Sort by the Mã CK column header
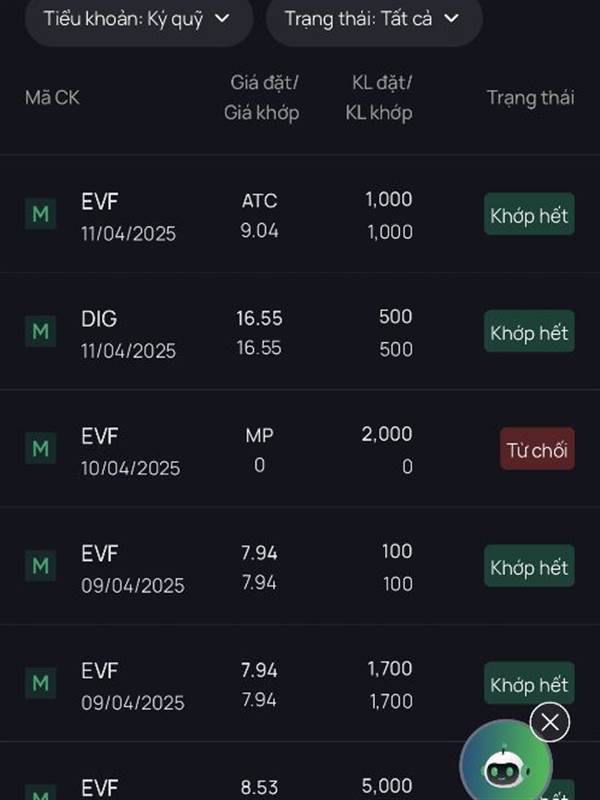600x800 pixels. pyautogui.click(x=52, y=97)
